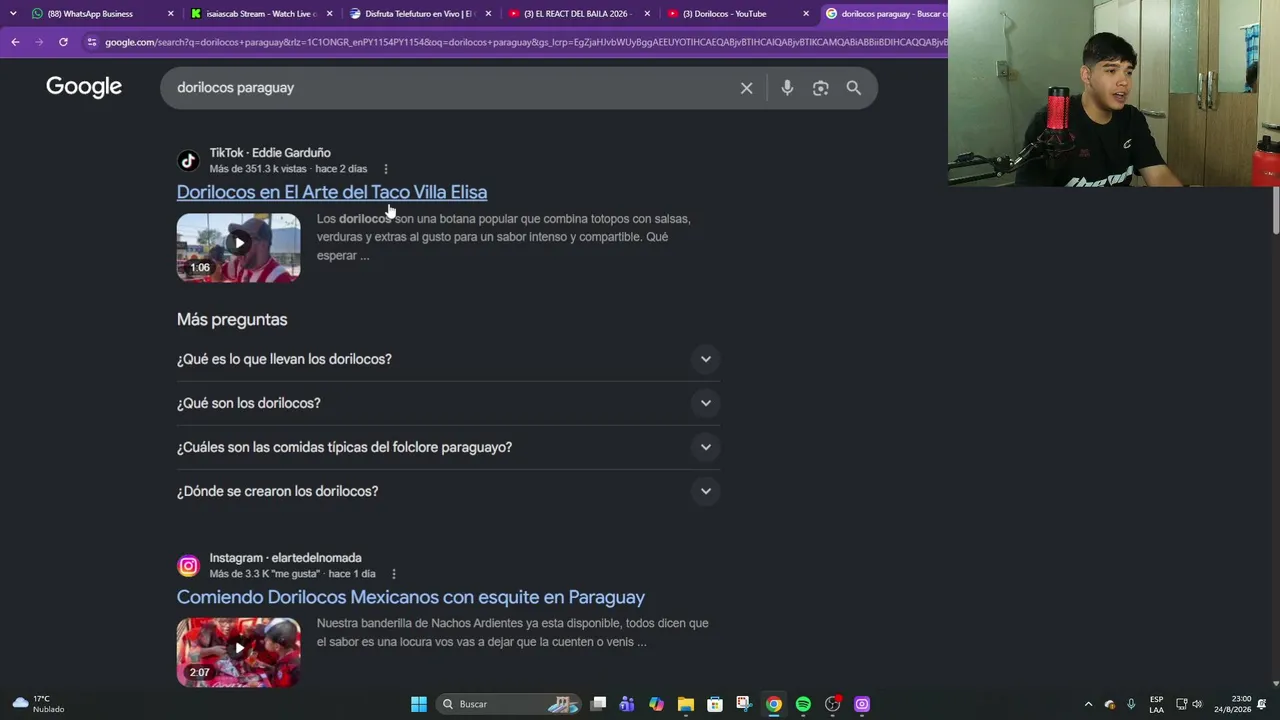1280x720 pixels.
Task: View site information icon in address bar
Action: [92, 42]
